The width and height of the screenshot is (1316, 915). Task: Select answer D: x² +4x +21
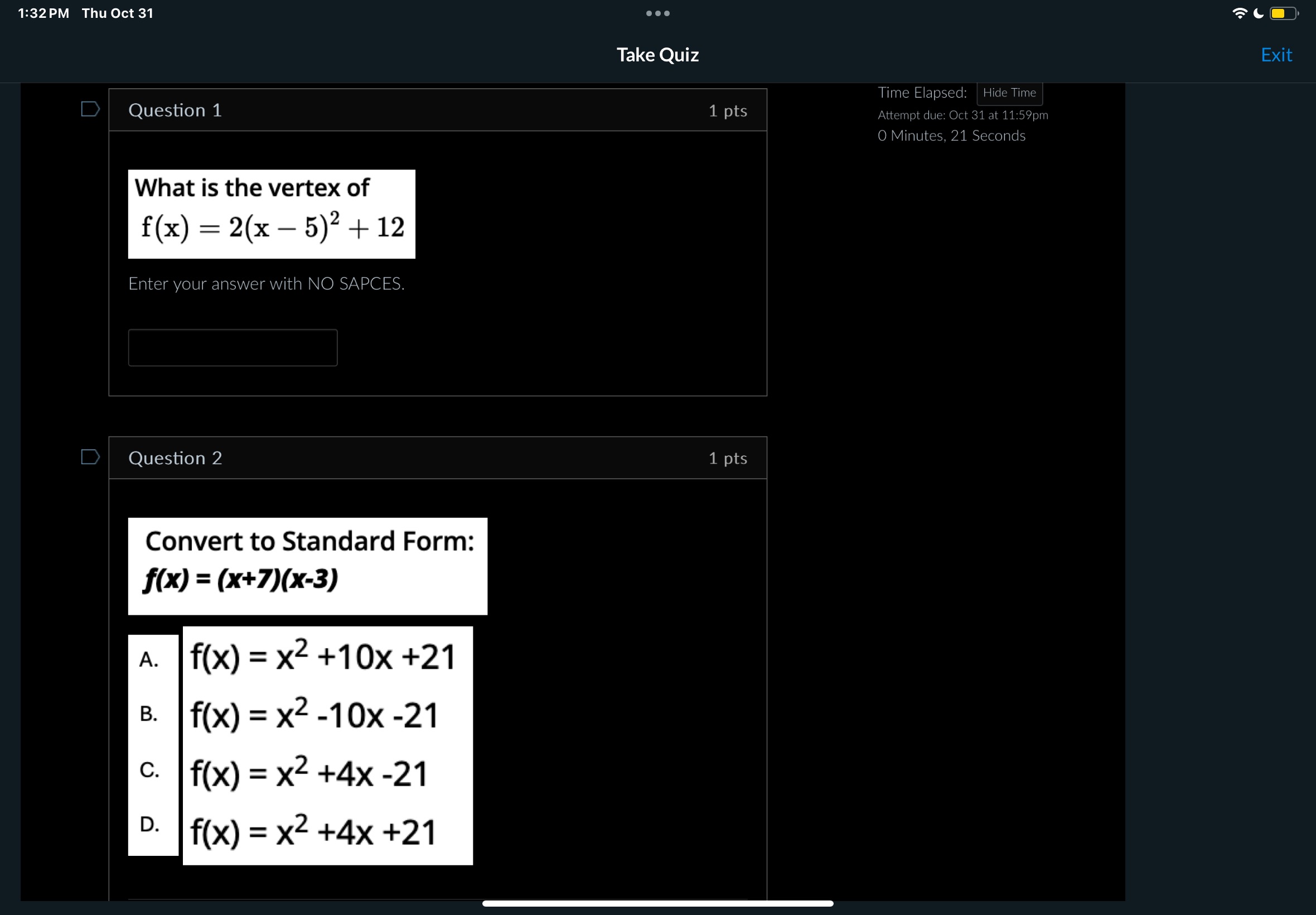click(x=313, y=832)
